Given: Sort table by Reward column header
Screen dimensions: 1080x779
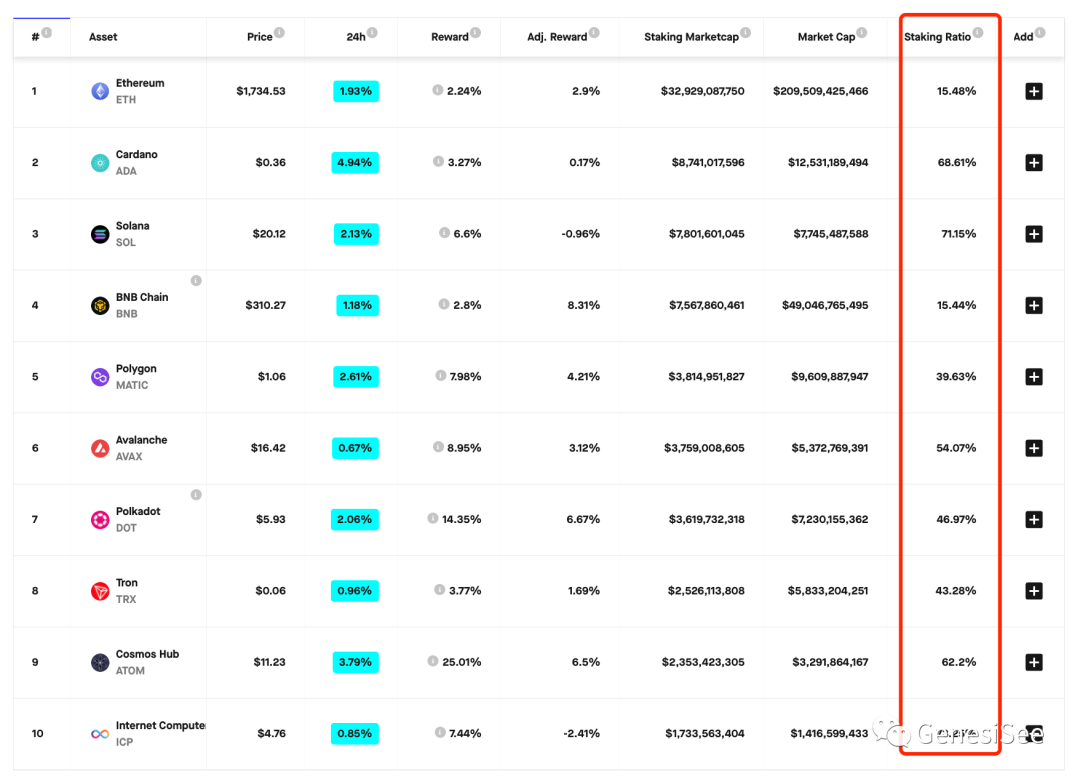Looking at the screenshot, I should point(450,37).
